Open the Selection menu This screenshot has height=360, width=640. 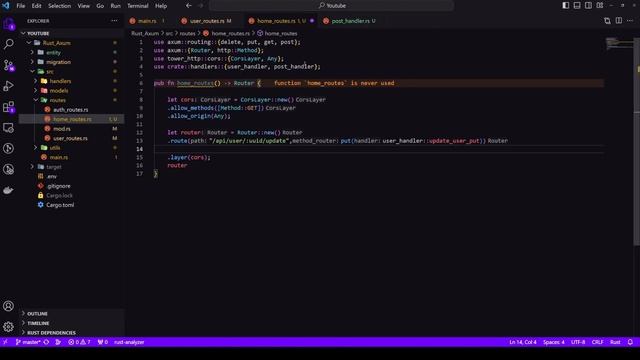(x=60, y=6)
